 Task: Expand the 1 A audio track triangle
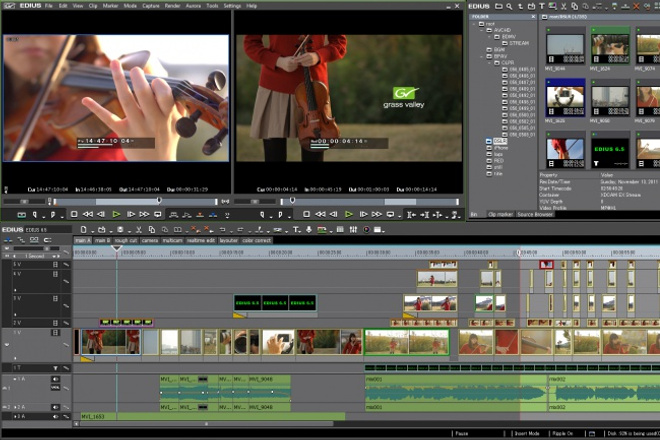point(15,379)
